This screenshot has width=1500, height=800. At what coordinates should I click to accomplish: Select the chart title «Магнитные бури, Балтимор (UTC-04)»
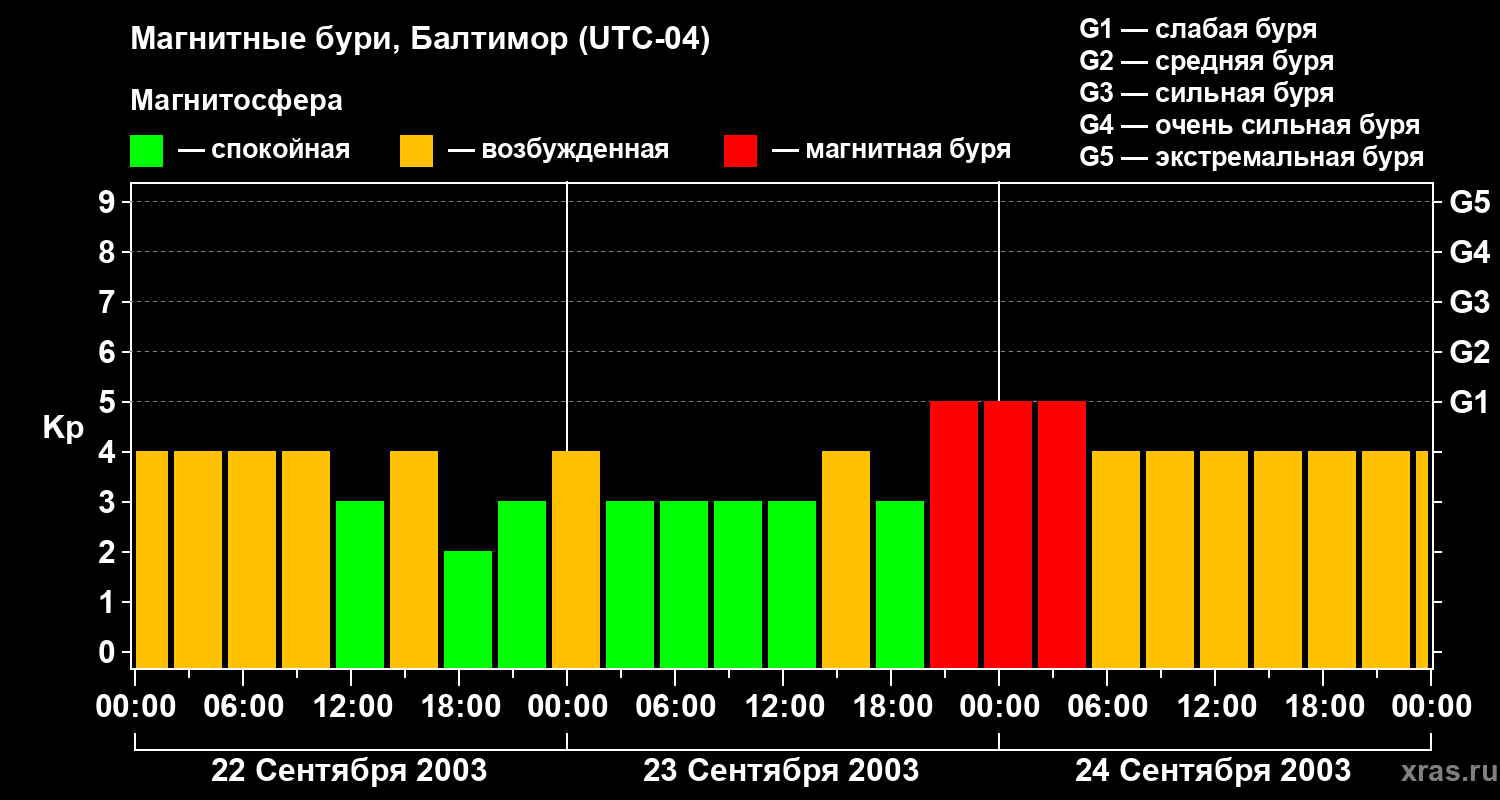pos(420,41)
